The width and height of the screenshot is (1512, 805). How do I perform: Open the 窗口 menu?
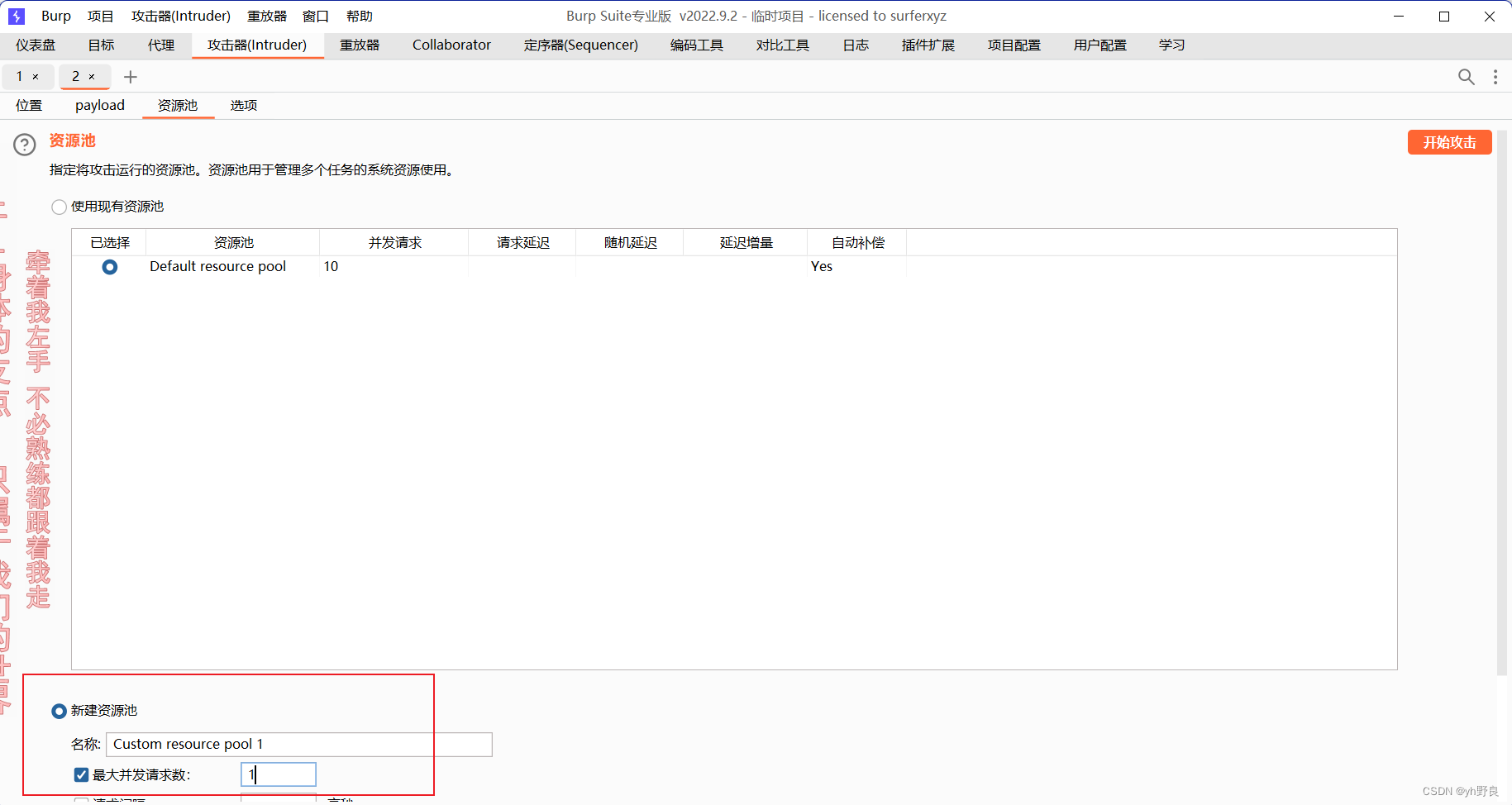(316, 16)
